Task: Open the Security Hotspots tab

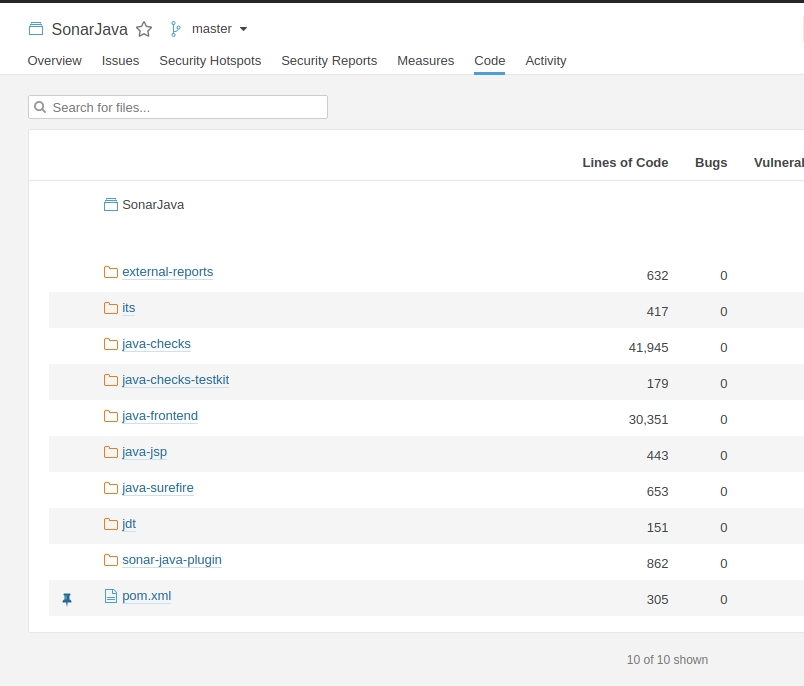Action: tap(210, 61)
